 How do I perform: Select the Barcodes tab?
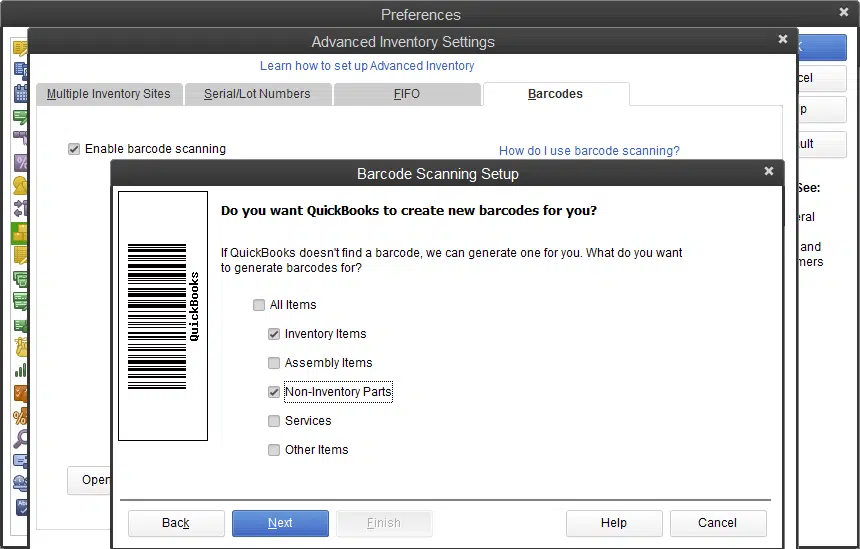[x=555, y=94]
